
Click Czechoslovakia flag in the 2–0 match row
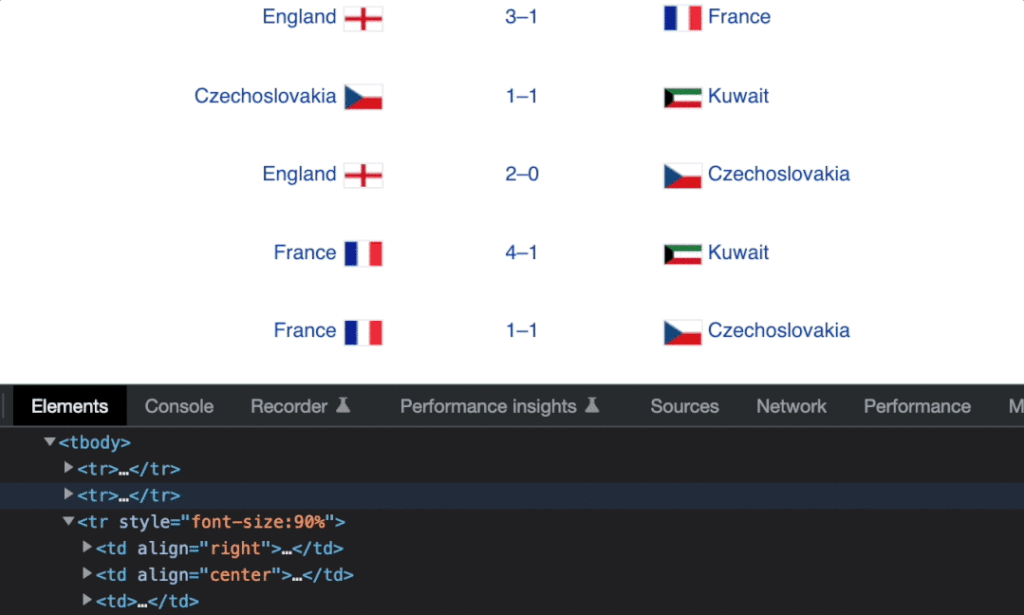[x=682, y=175]
